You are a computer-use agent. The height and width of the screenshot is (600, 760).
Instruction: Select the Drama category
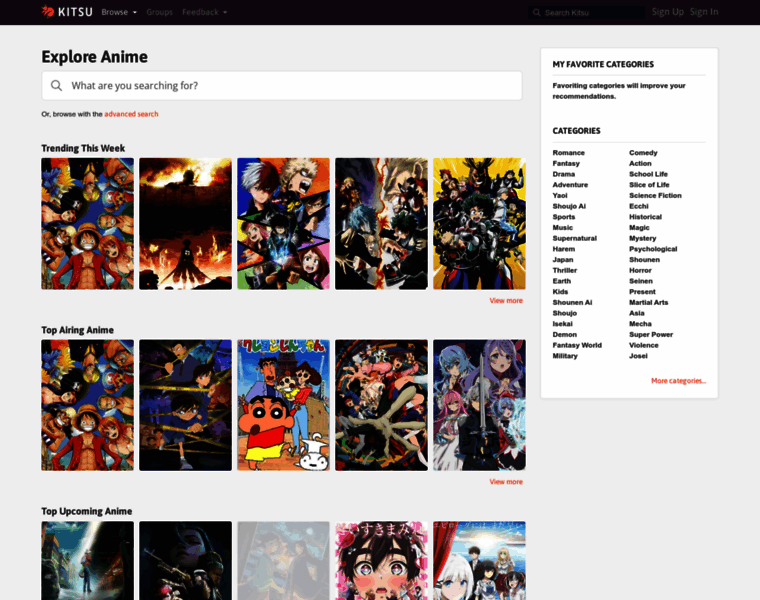pos(564,174)
